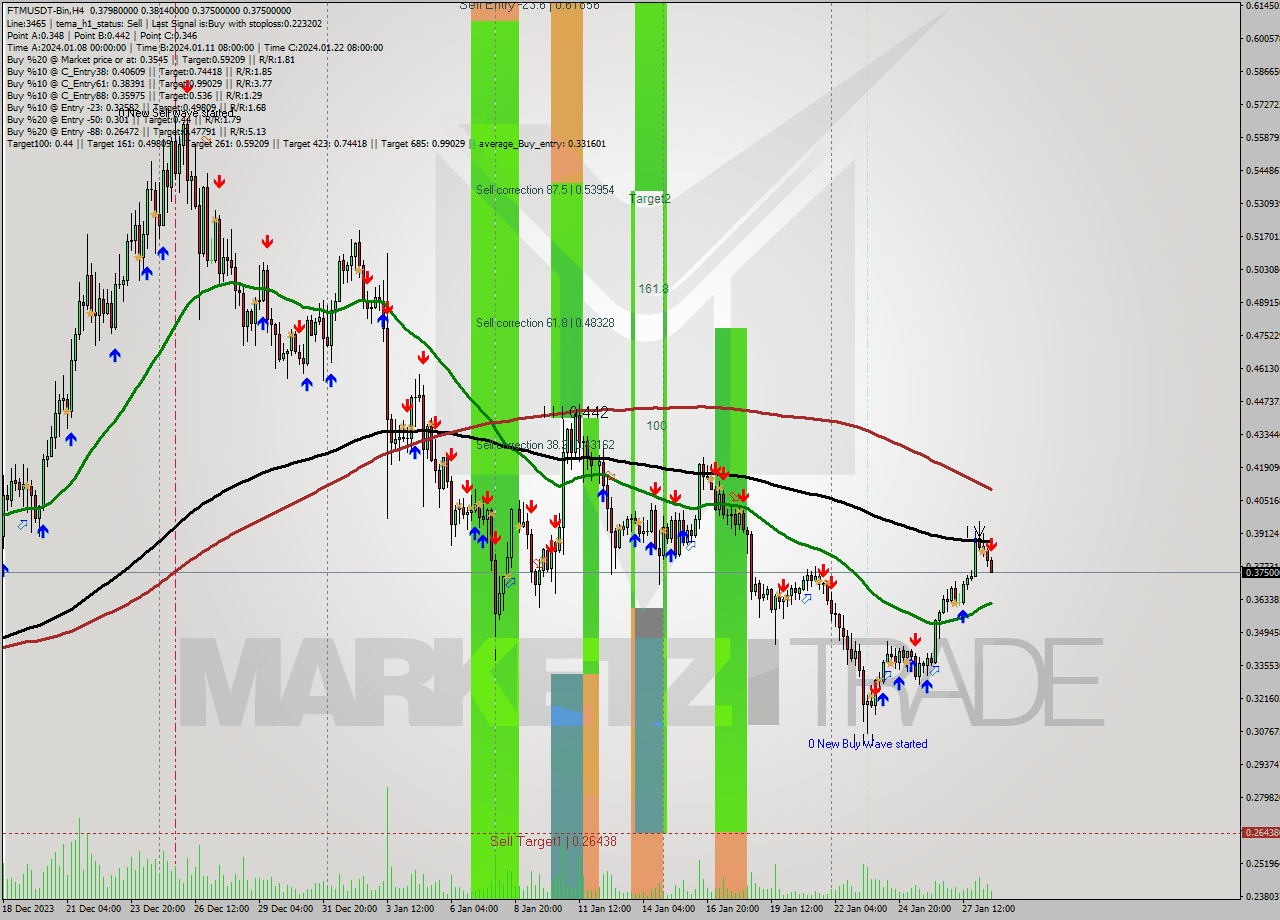Click the 0.61450 price axis label

pos(1261,6)
